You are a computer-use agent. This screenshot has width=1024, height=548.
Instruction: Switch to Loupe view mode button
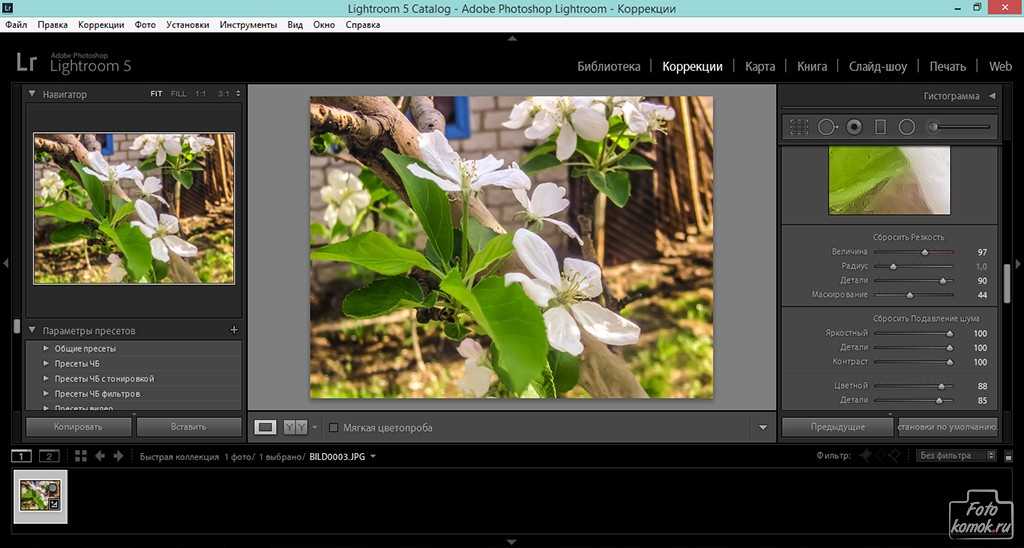(265, 427)
